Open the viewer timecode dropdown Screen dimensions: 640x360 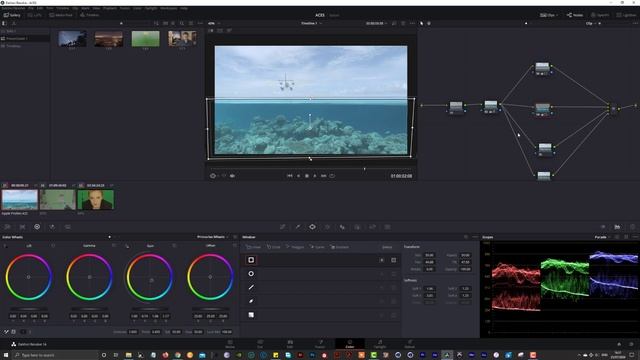tap(376, 24)
